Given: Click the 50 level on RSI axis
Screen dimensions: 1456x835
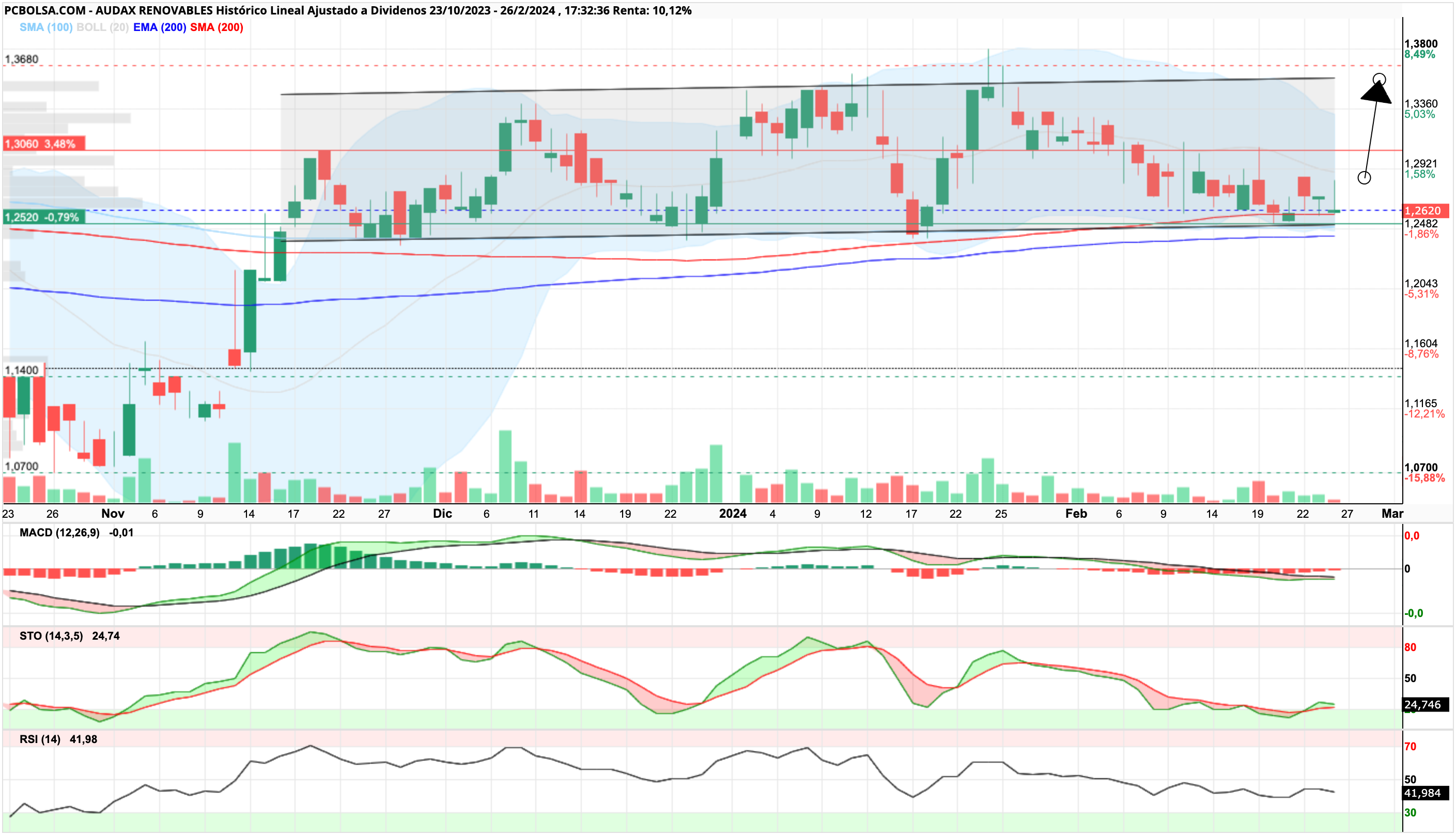Looking at the screenshot, I should 1410,780.
